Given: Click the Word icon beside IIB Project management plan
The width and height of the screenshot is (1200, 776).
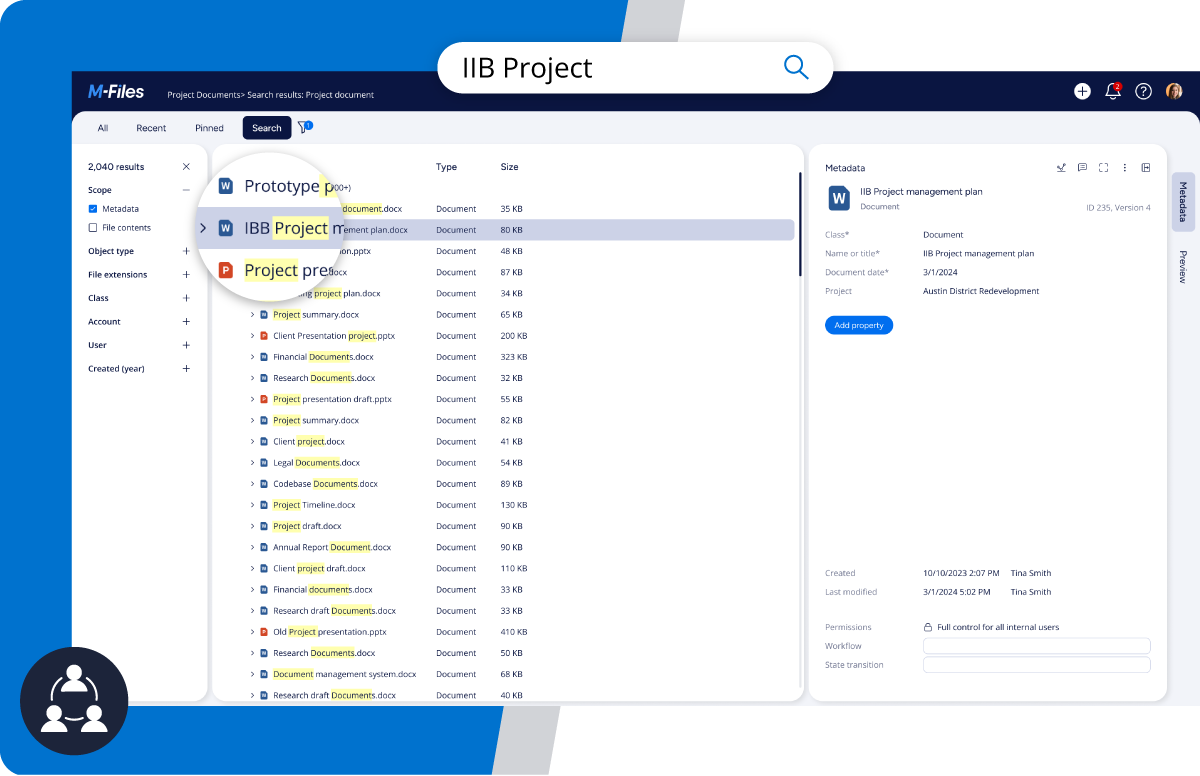Looking at the screenshot, I should click(x=839, y=198).
